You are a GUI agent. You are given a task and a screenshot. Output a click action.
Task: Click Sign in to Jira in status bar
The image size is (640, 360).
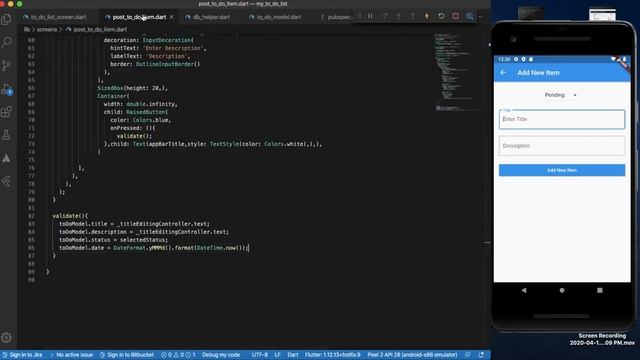(22, 355)
